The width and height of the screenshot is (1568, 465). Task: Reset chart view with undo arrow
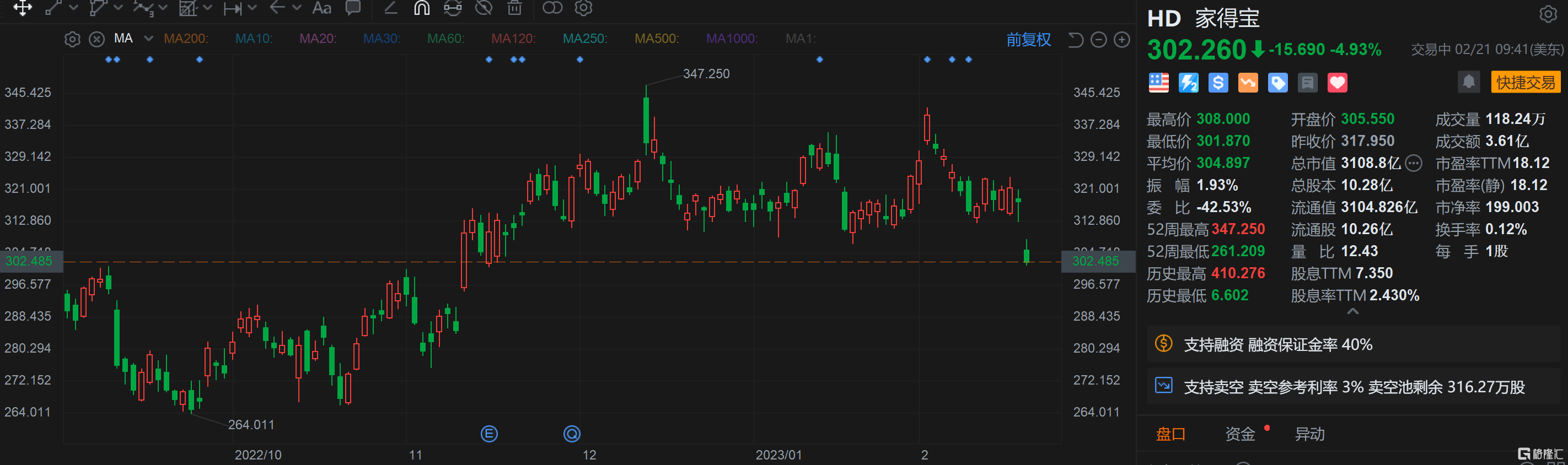1076,40
